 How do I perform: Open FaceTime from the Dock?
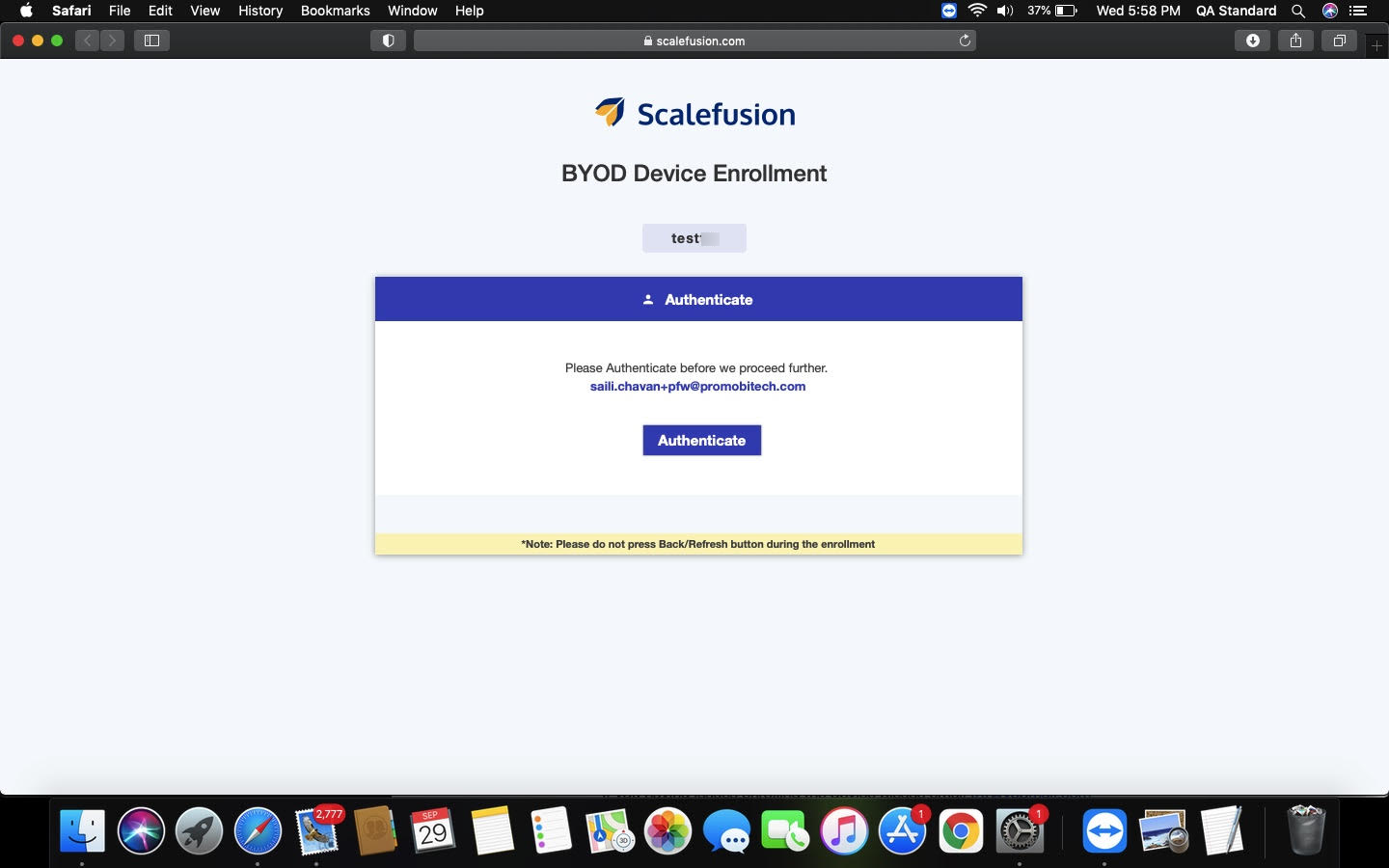pos(785,831)
